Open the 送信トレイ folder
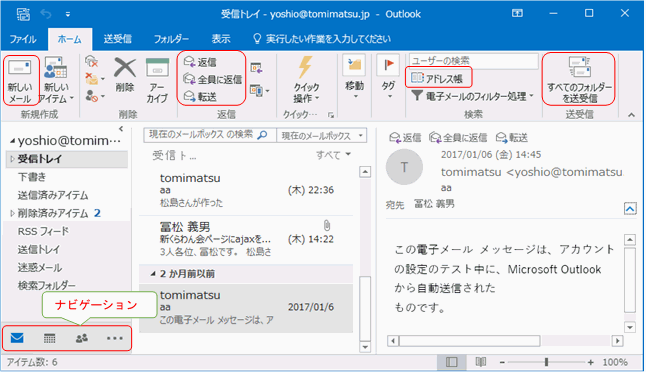The height and width of the screenshot is (372, 646). click(39, 250)
